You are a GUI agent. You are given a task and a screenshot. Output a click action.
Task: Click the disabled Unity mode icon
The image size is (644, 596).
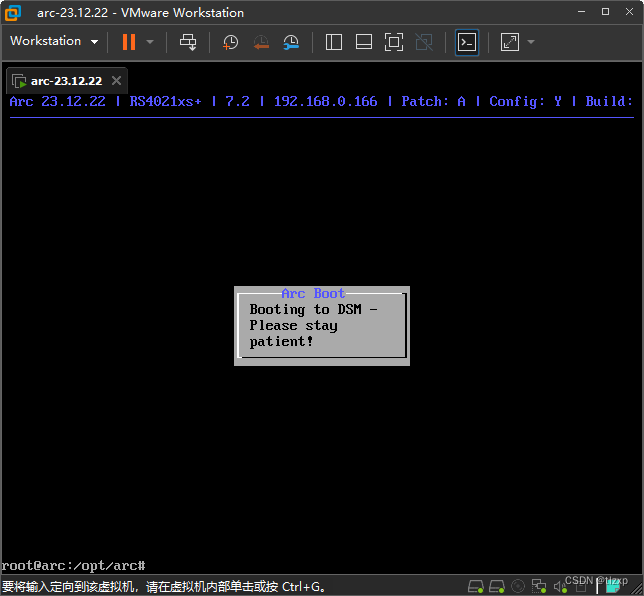point(424,42)
